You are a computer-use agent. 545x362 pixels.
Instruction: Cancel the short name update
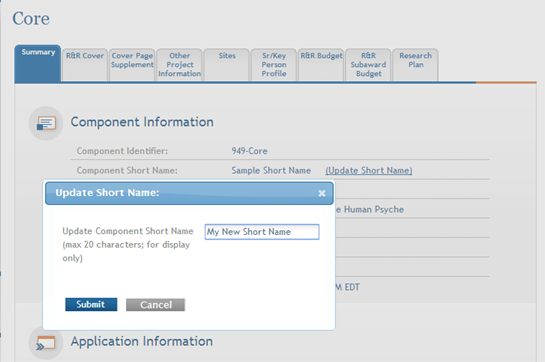(x=155, y=305)
